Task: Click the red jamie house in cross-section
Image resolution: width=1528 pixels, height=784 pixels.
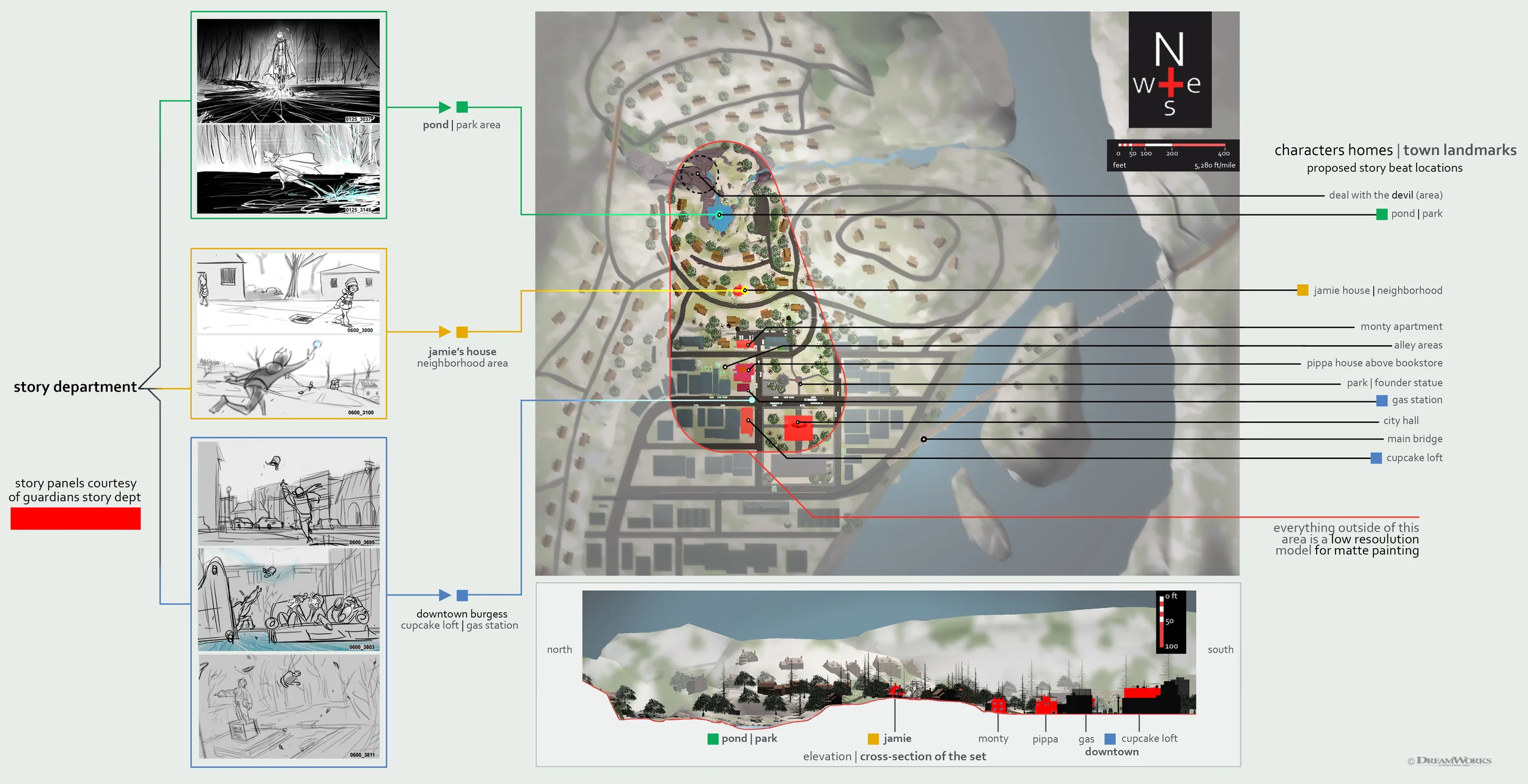Action: (x=895, y=691)
